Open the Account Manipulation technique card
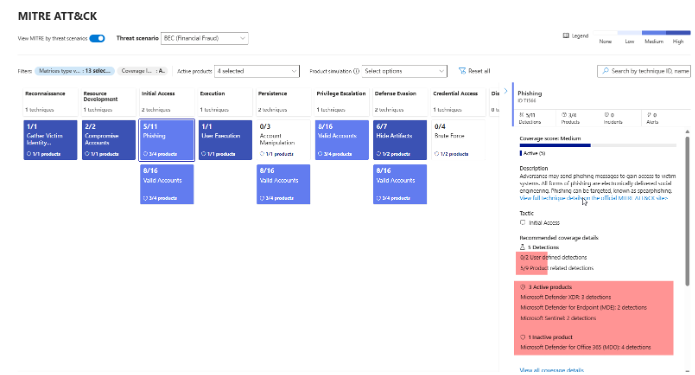The image size is (695, 375). 283,140
